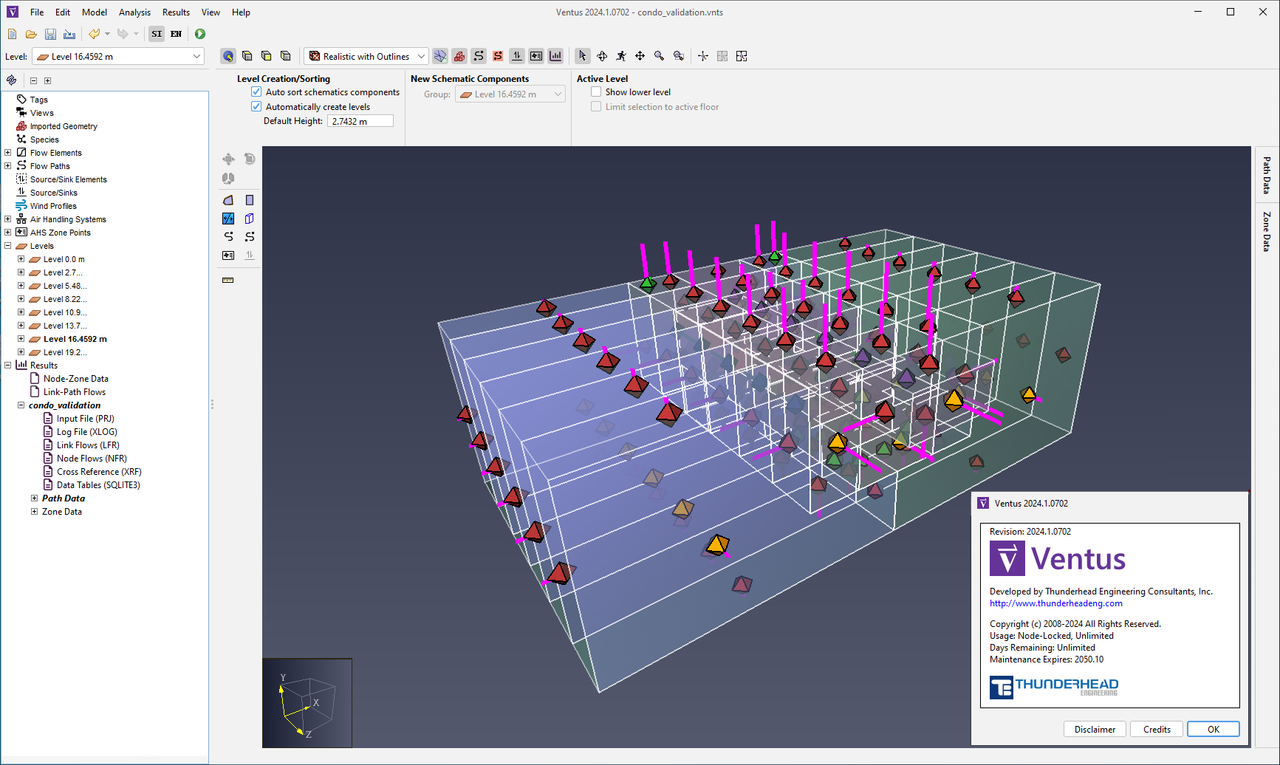Open the Realistic with Outlines dropdown

pos(366,57)
